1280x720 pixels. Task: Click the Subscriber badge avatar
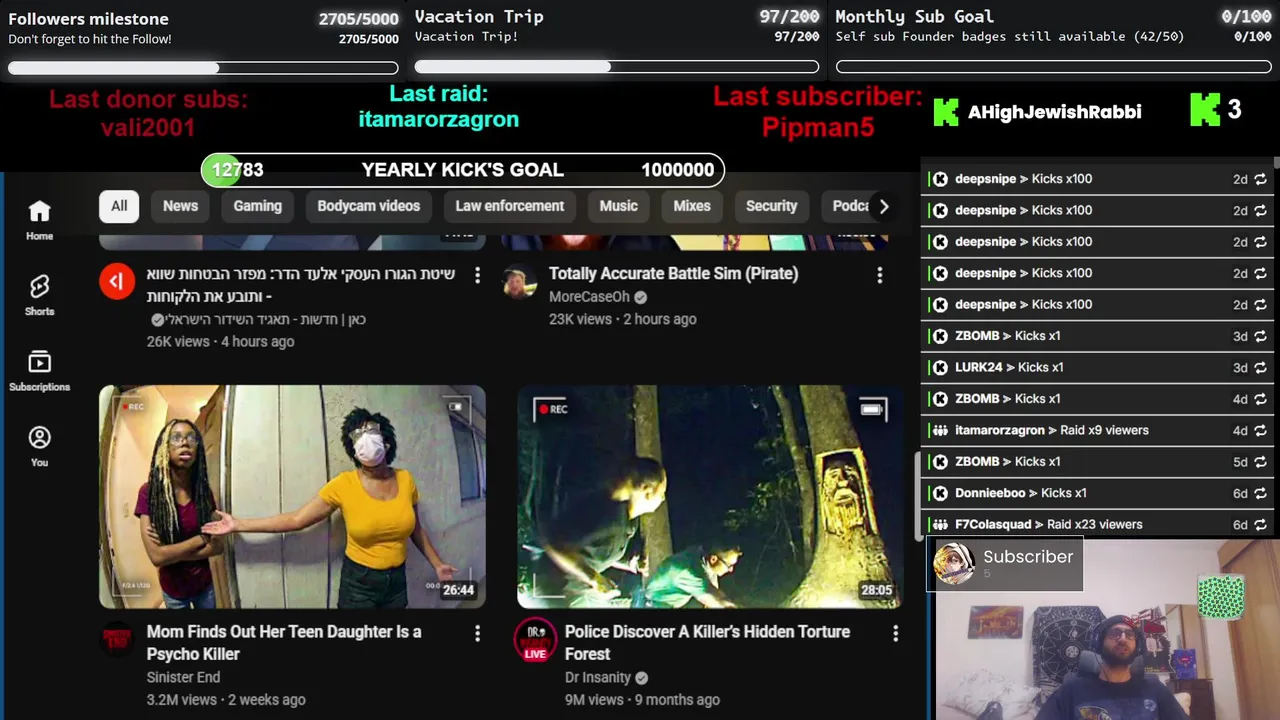click(954, 564)
